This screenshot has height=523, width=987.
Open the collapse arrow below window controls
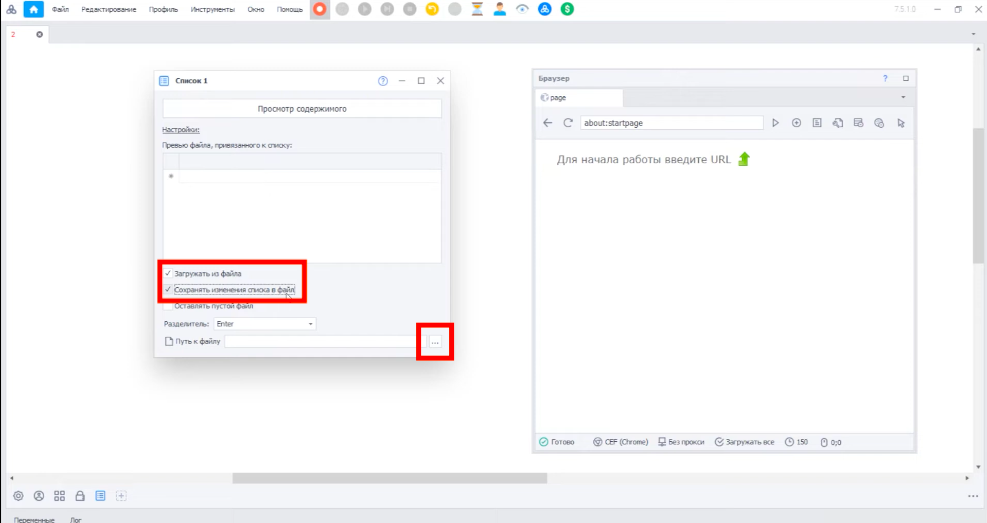973,34
